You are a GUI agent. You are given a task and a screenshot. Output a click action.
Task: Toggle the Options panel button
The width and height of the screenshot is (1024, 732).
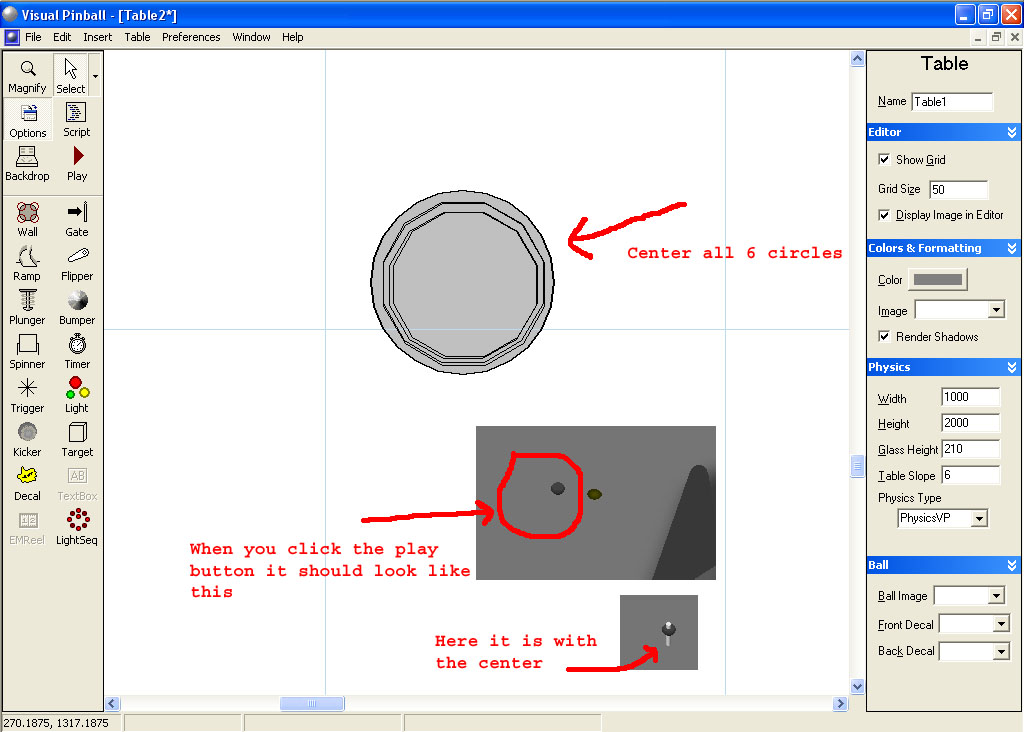(x=28, y=119)
